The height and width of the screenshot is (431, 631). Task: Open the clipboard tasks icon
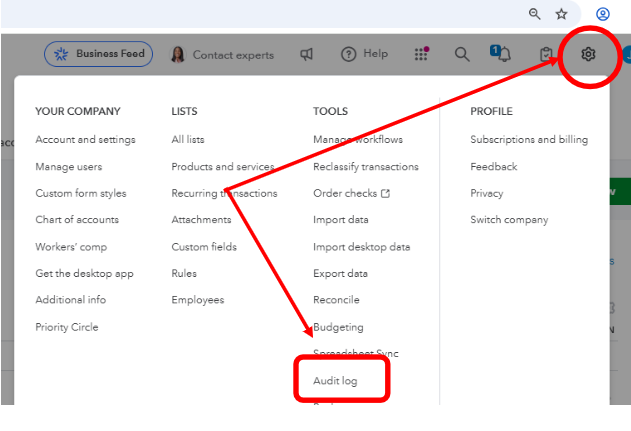pos(546,54)
